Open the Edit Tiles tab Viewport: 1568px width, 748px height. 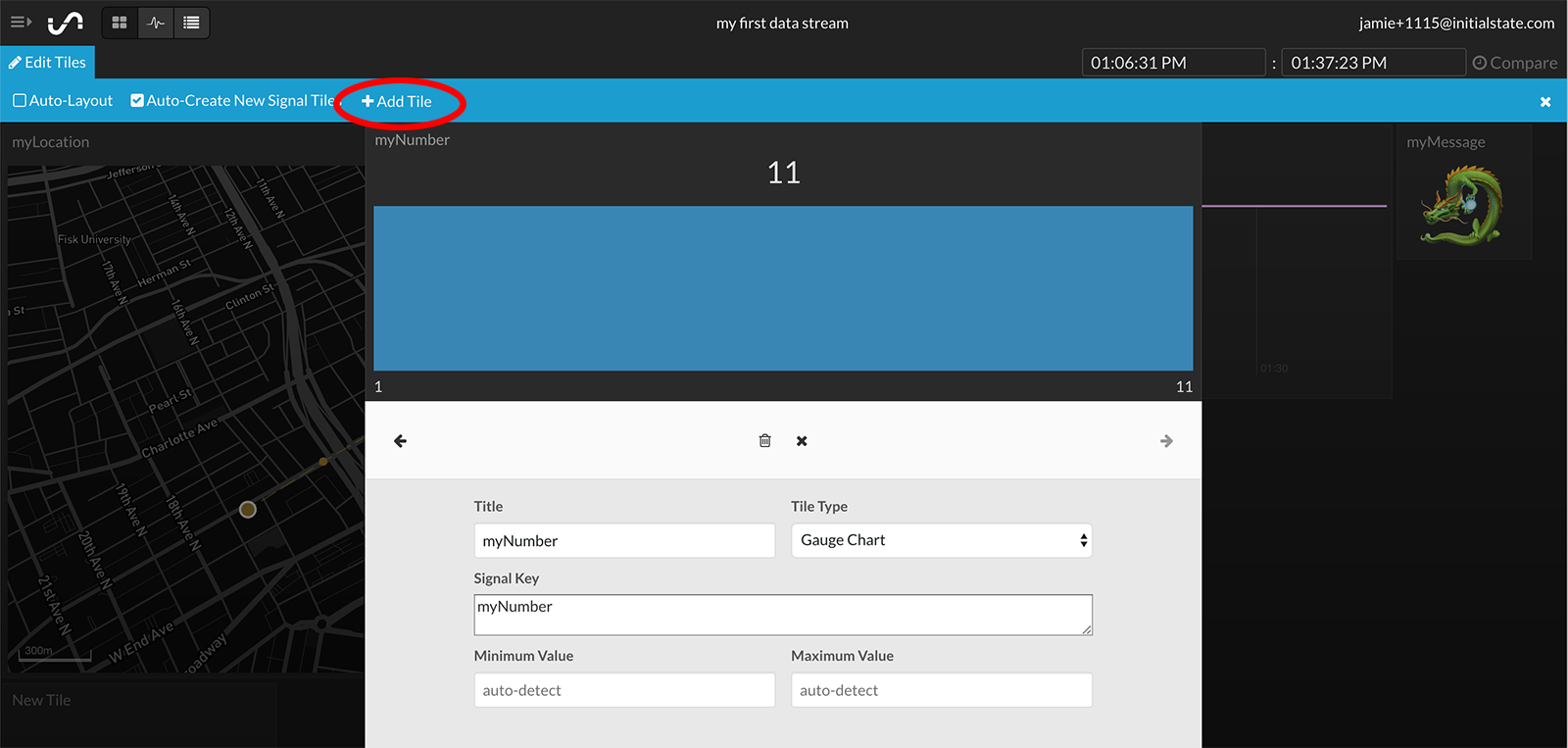click(47, 63)
